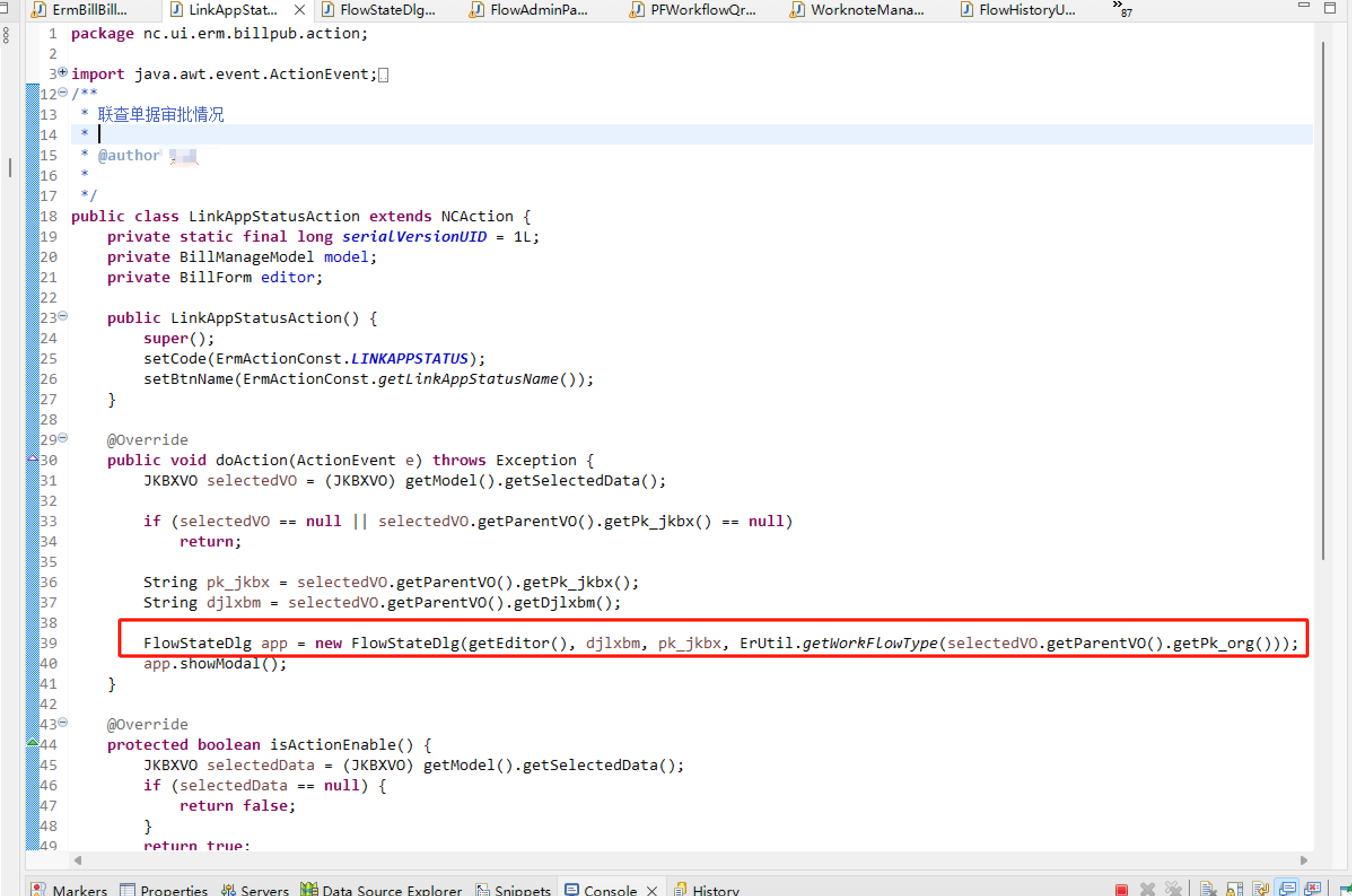Click Show Console on Standard Error icon
Screen dimensions: 1352x896
[x=1313, y=889]
